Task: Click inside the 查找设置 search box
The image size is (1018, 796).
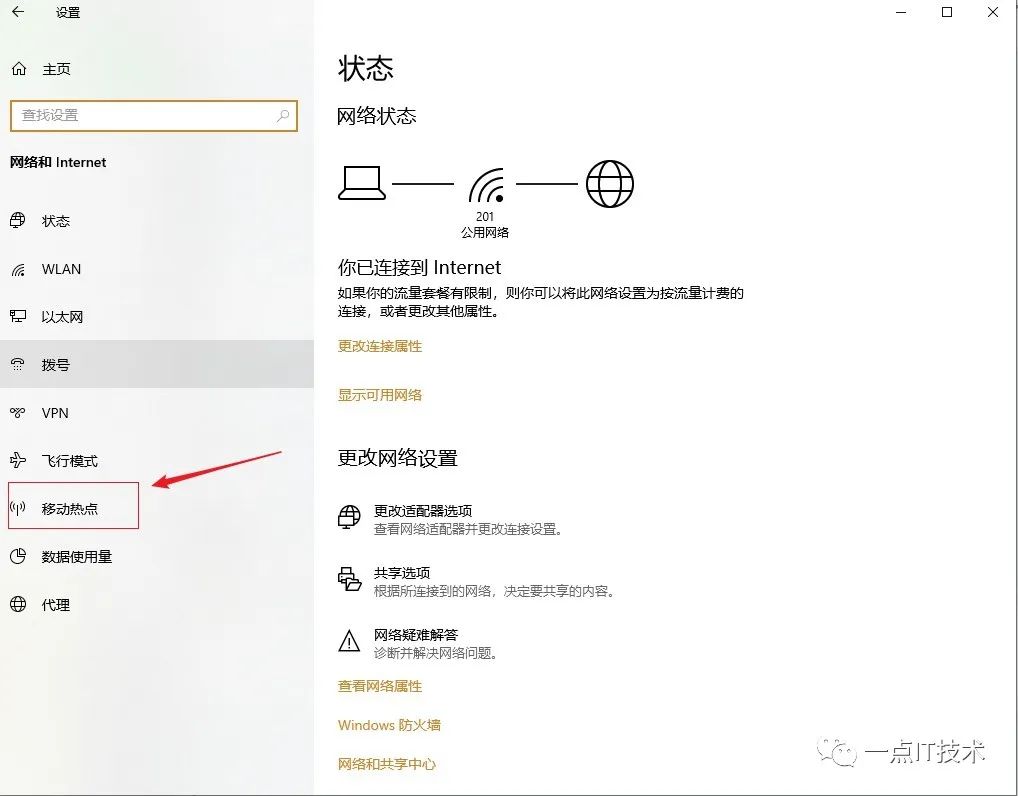Action: coord(150,116)
